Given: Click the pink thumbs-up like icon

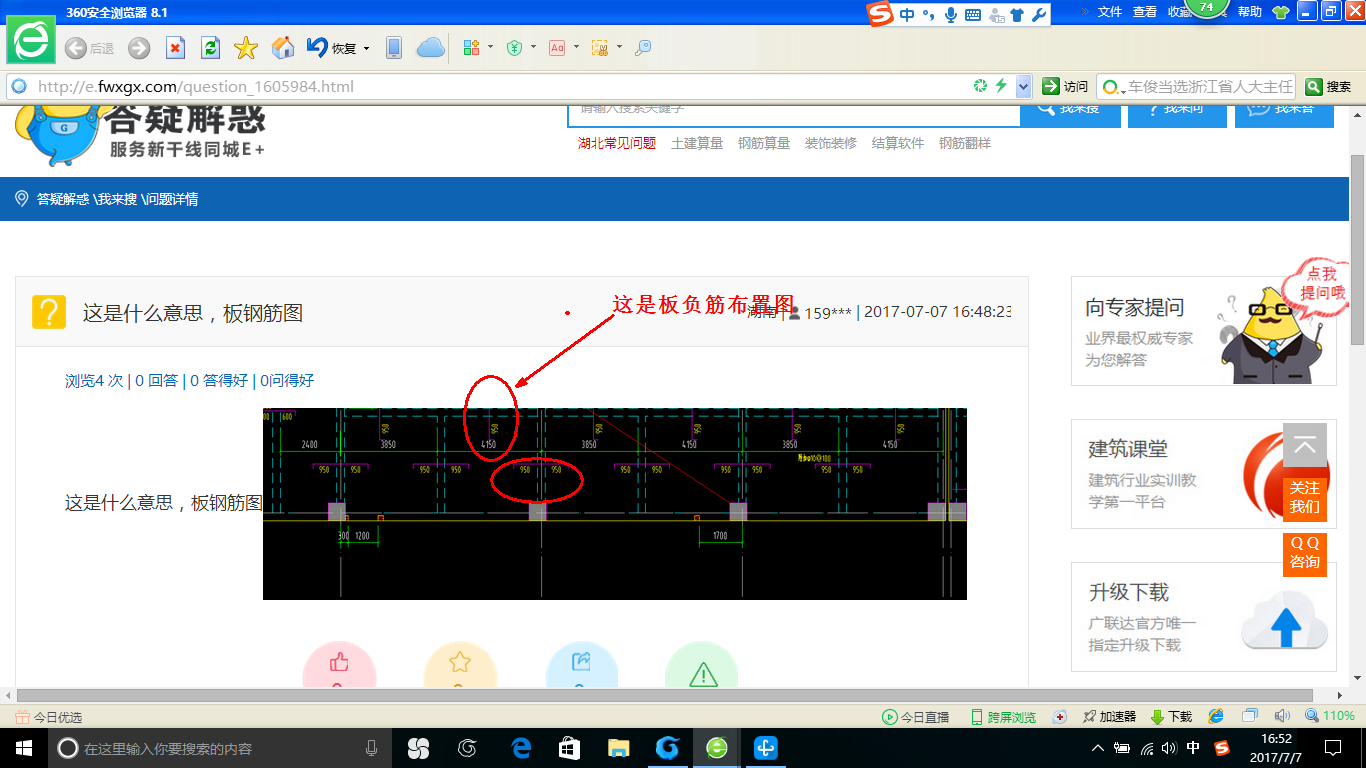Looking at the screenshot, I should [339, 665].
